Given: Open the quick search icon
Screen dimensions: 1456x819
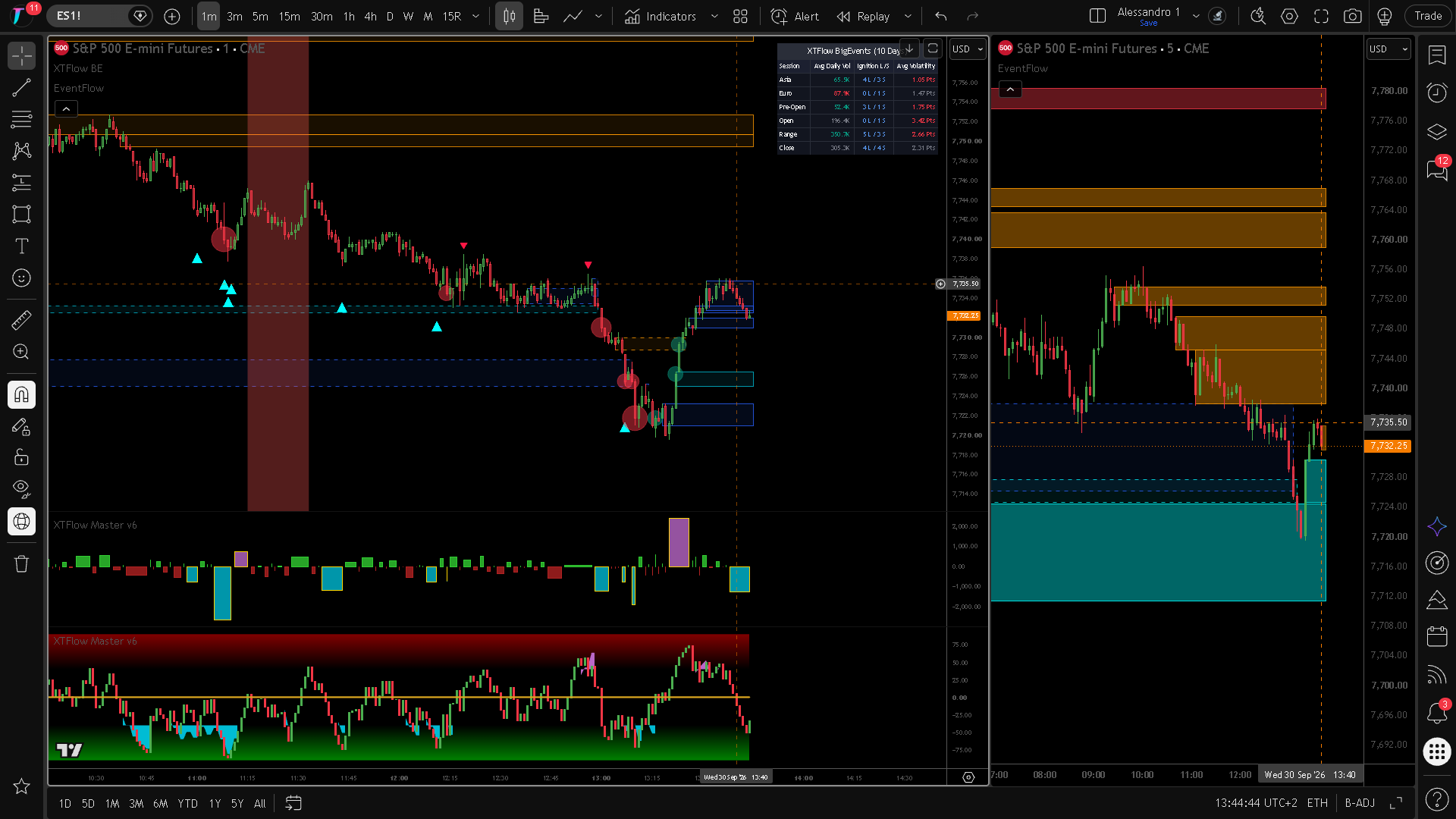Looking at the screenshot, I should 1258,16.
